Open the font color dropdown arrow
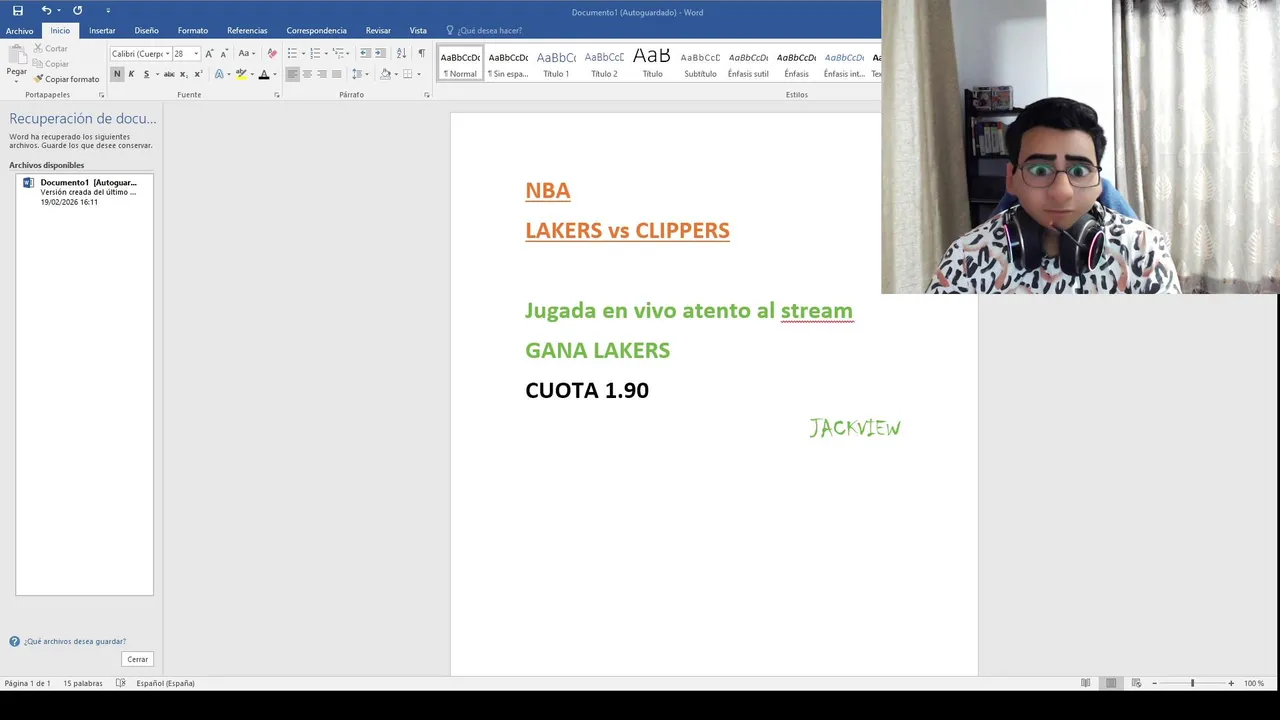 pos(275,74)
